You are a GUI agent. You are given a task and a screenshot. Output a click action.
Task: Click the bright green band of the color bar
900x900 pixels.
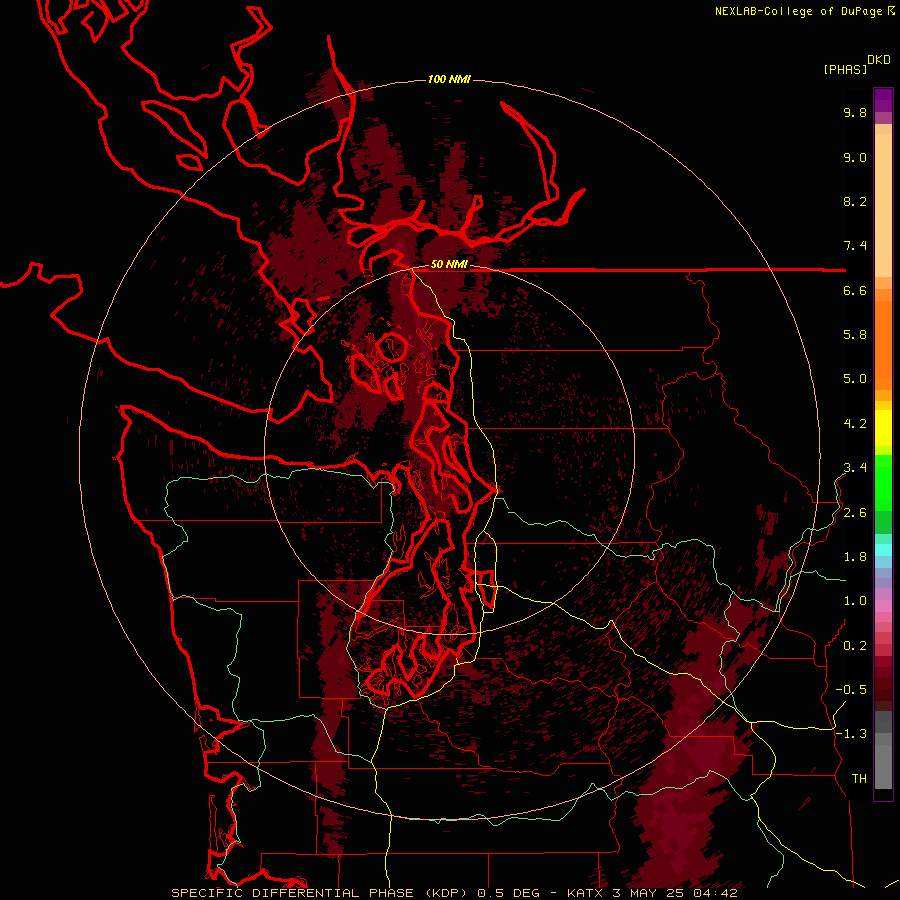coord(883,482)
